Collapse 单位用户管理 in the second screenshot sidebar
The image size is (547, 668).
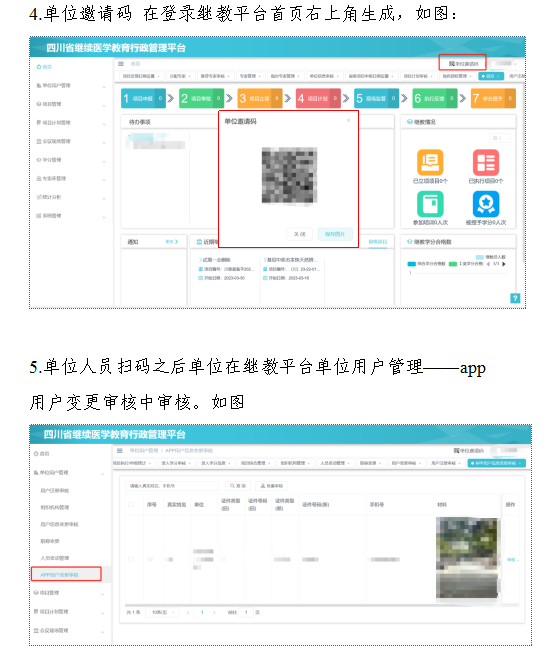pyautogui.click(x=69, y=473)
